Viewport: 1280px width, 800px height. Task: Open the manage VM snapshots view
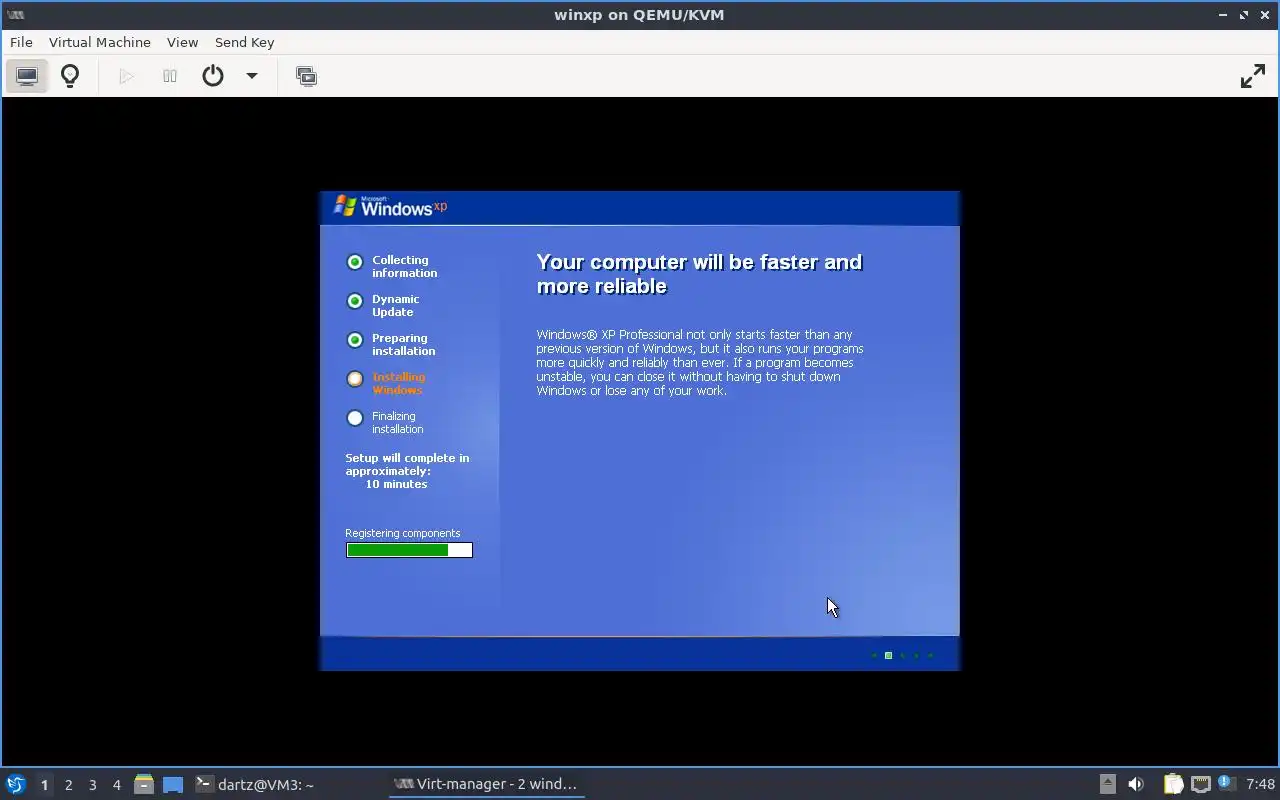pos(306,76)
